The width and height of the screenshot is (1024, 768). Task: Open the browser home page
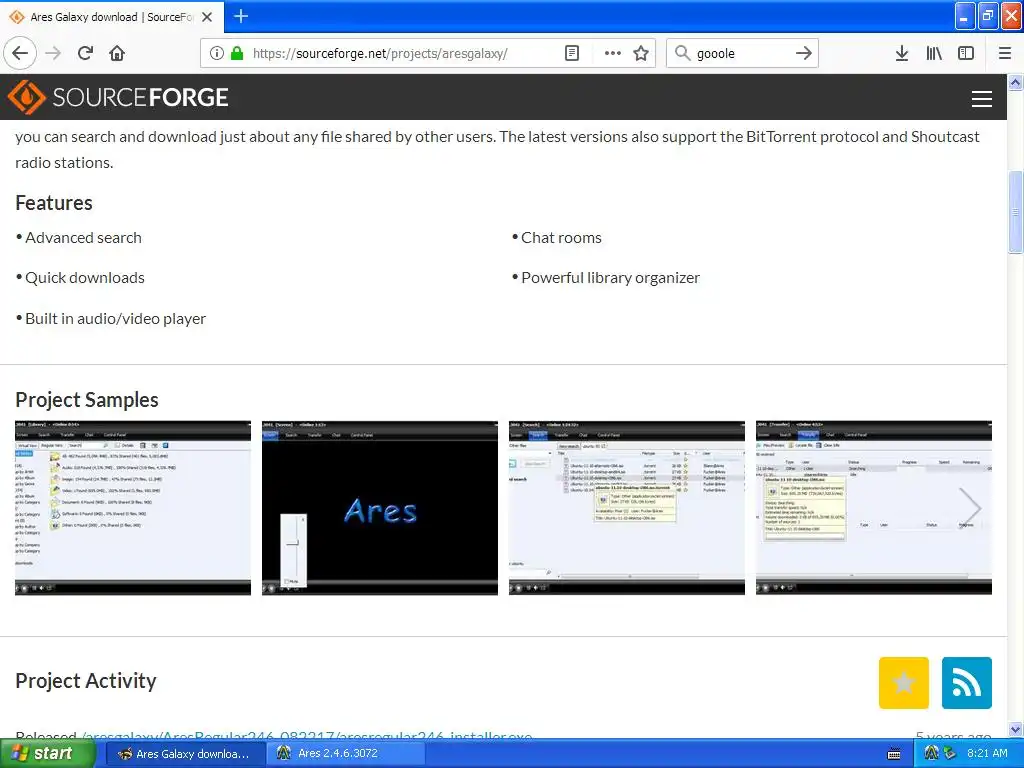point(117,53)
